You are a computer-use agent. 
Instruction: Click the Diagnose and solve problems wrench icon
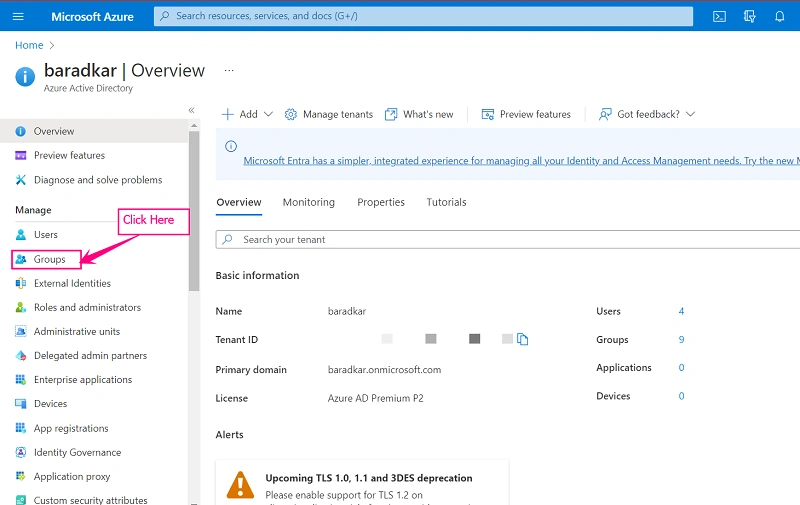(x=20, y=180)
